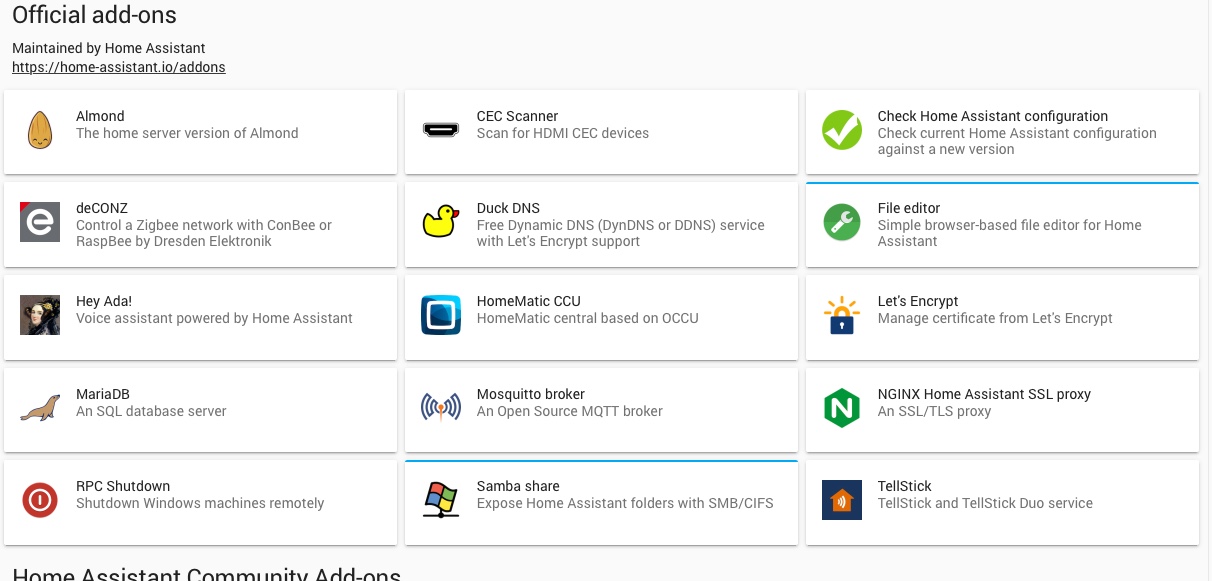Click 'Check current Home Assistant configuration' description

tap(1017, 141)
